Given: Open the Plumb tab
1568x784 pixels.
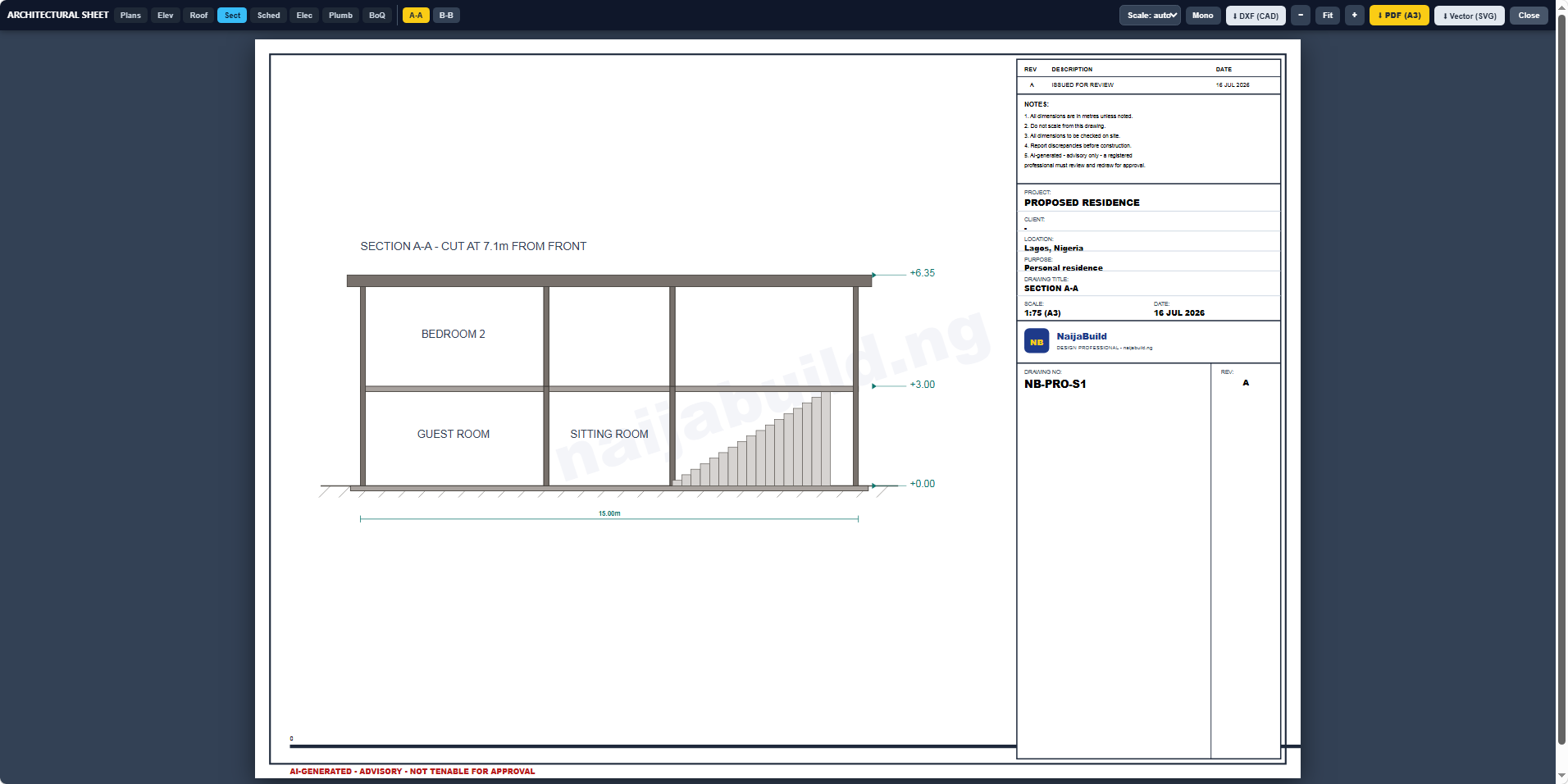Looking at the screenshot, I should tap(340, 16).
